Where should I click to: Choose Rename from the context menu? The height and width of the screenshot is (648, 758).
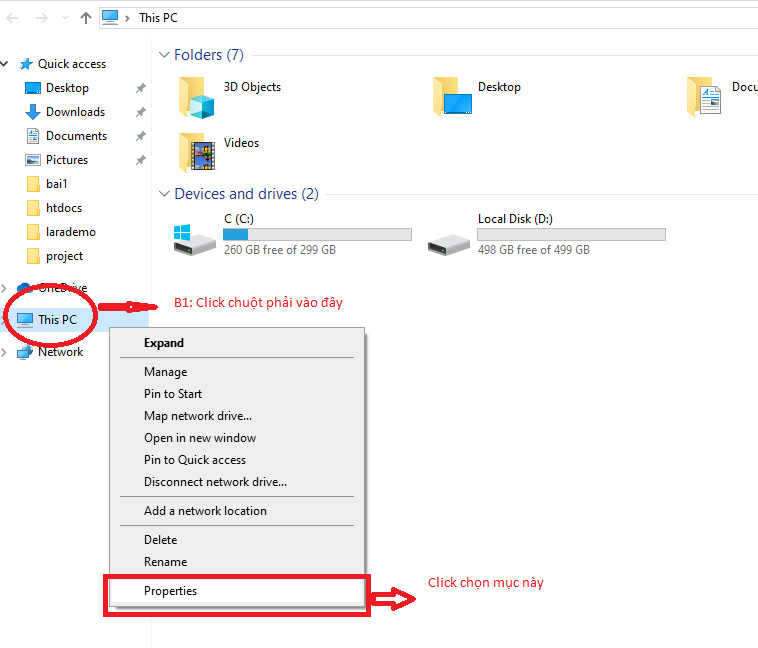click(x=237, y=562)
